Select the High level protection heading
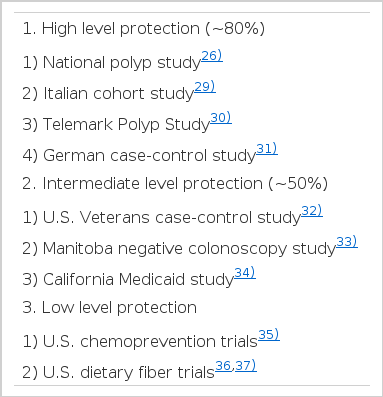 tap(144, 29)
